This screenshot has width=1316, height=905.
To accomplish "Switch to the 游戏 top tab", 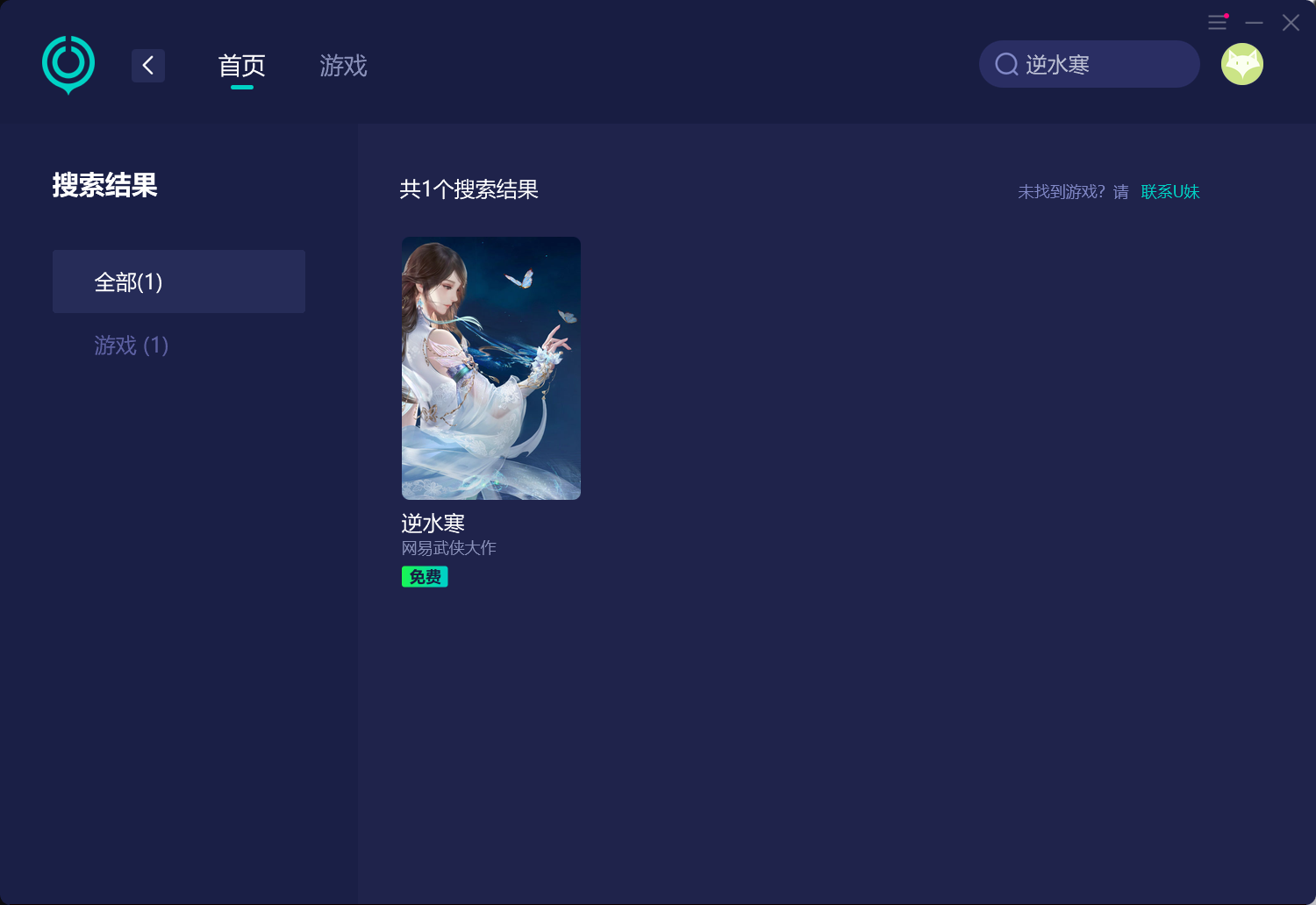I will 343,66.
